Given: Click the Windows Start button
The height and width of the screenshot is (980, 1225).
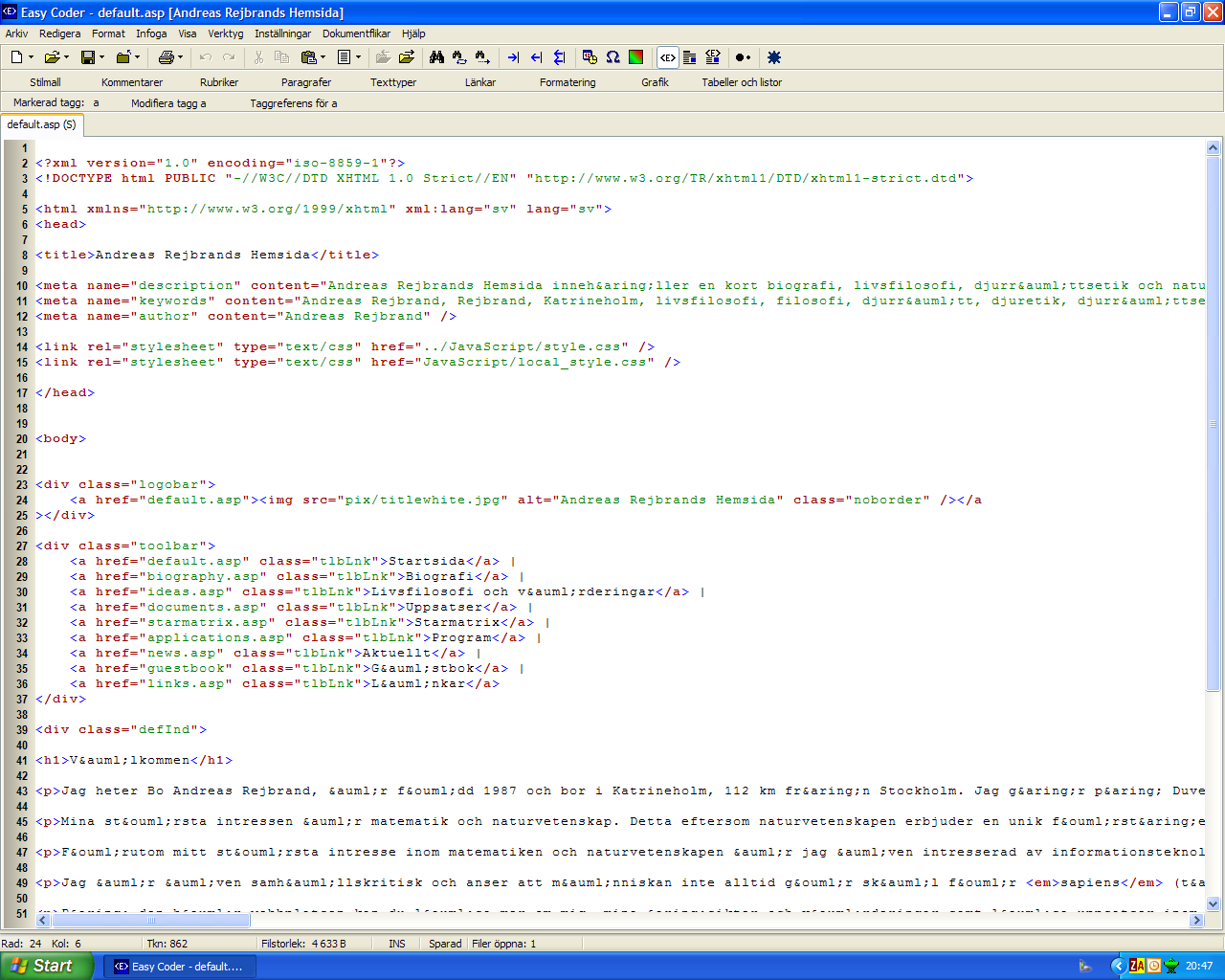Looking at the screenshot, I should [47, 966].
